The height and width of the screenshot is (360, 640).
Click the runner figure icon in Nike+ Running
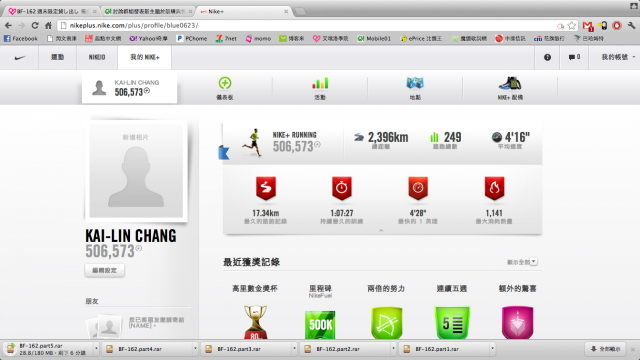point(253,142)
